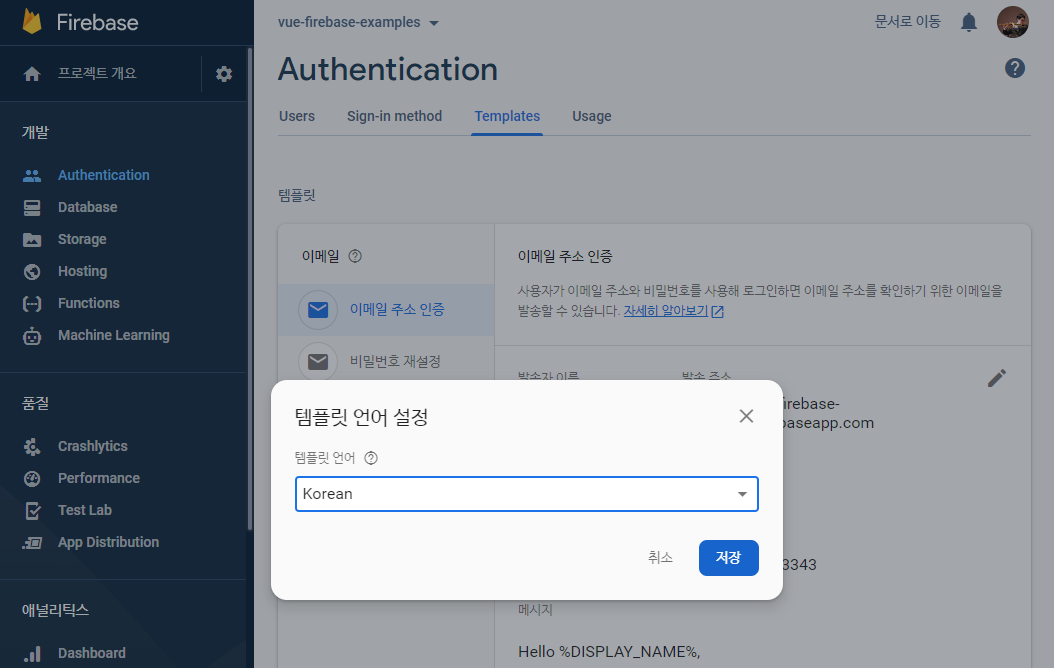The image size is (1054, 668).
Task: Expand vue-firebase-examples project selector
Action: [x=358, y=22]
